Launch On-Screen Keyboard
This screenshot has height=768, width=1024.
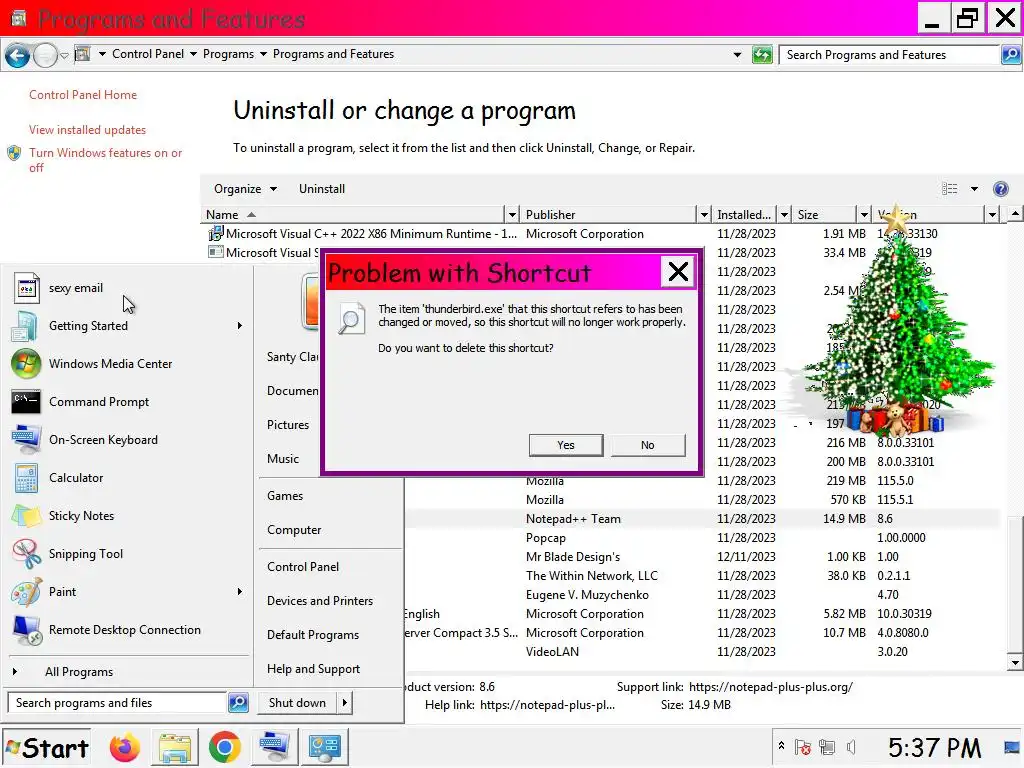103,440
